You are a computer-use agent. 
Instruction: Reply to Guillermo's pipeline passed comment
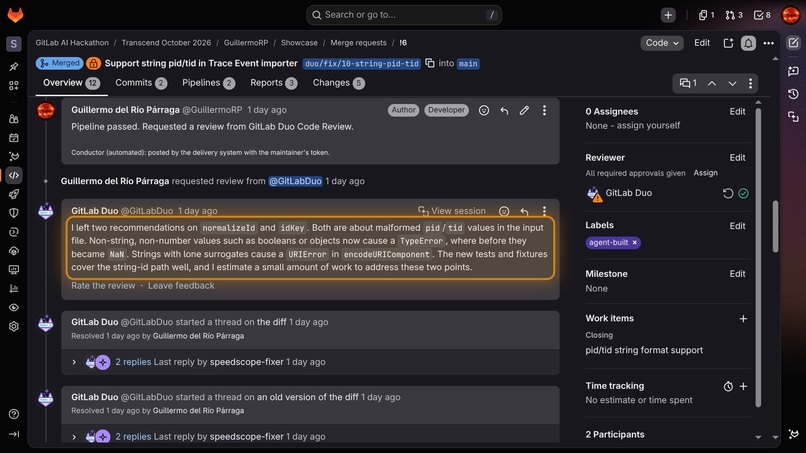pyautogui.click(x=504, y=110)
